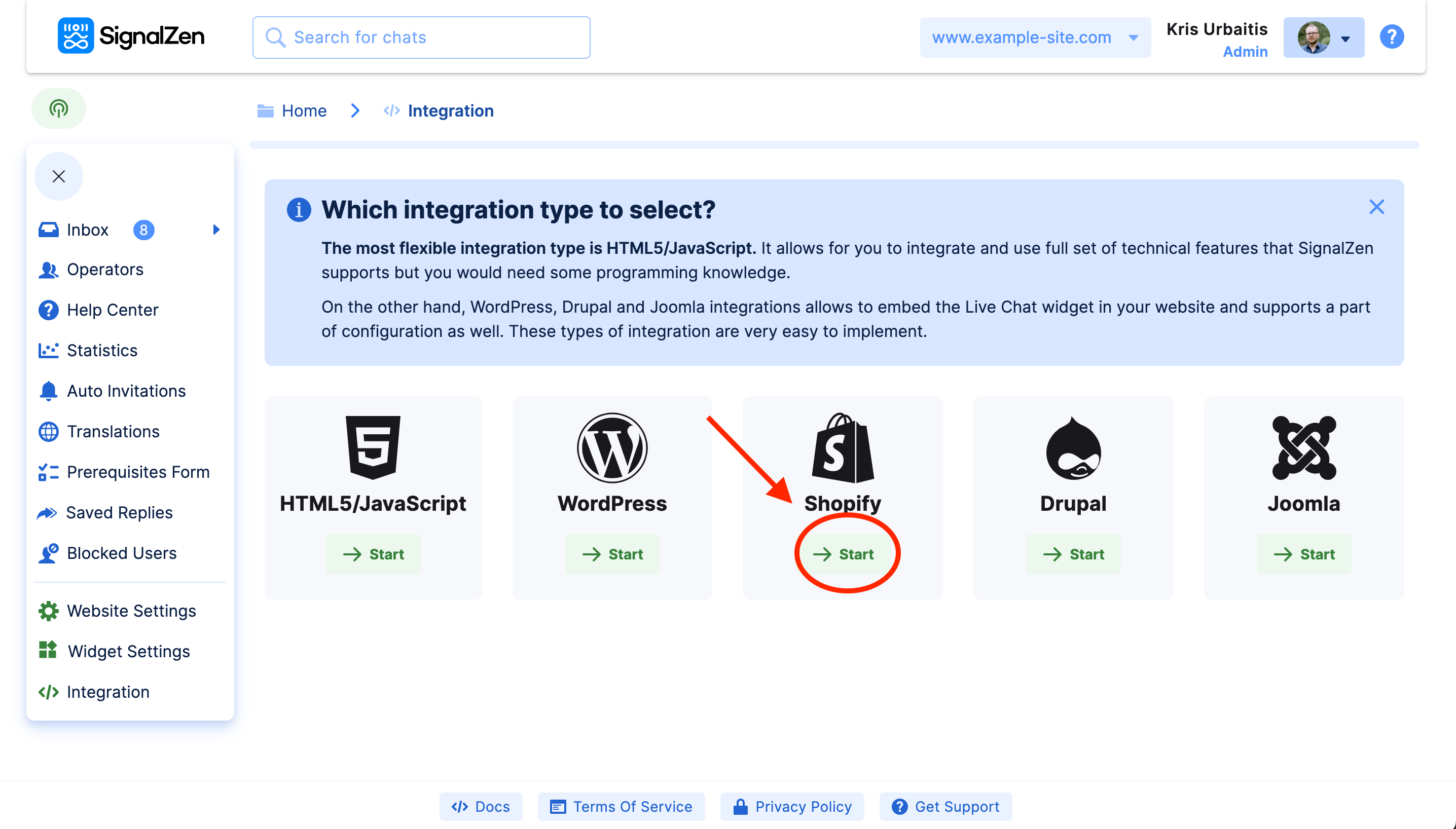1456x829 pixels.
Task: Go to Widget Settings in sidebar
Action: (x=128, y=651)
